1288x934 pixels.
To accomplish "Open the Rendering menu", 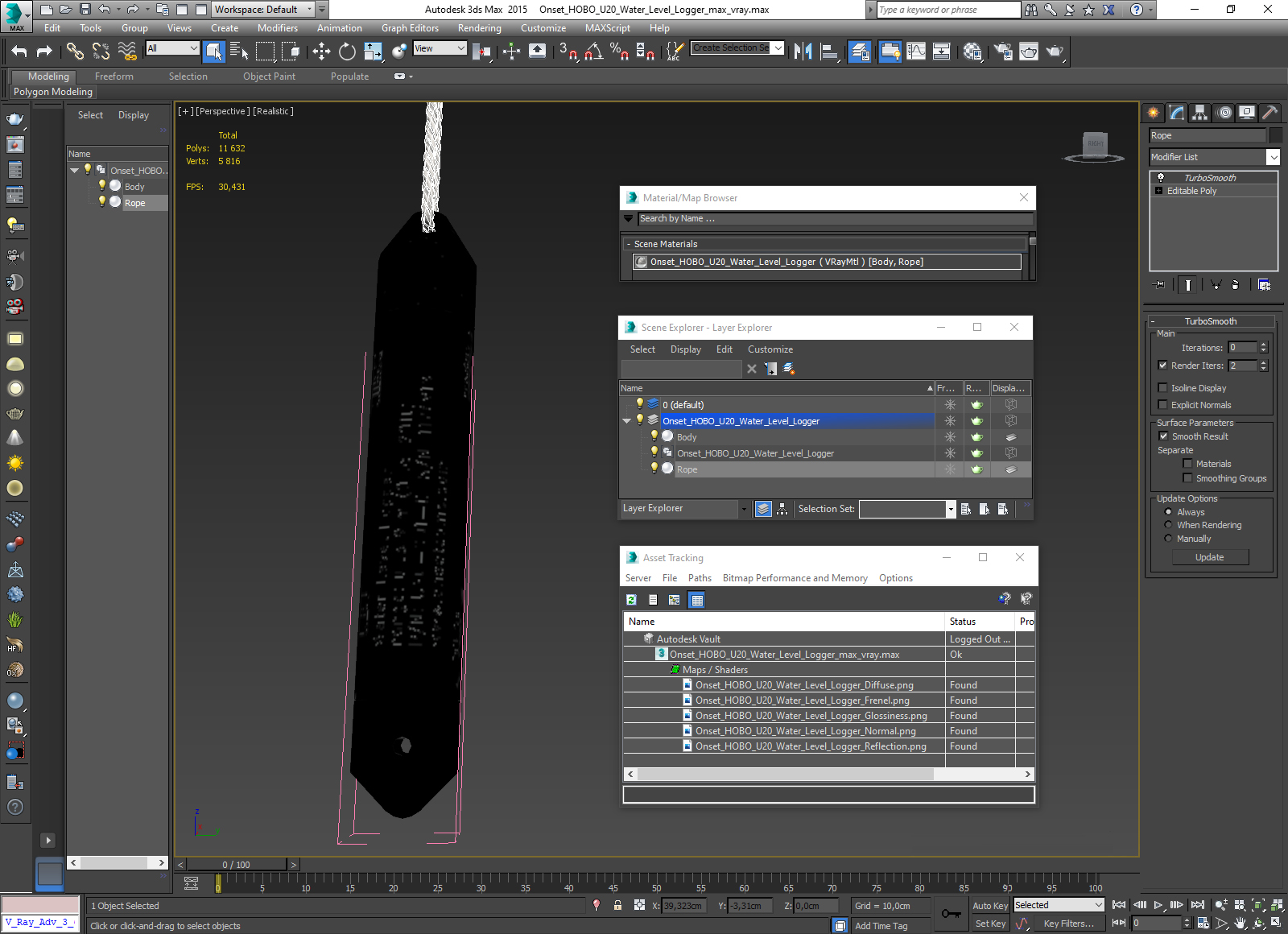I will [x=479, y=28].
